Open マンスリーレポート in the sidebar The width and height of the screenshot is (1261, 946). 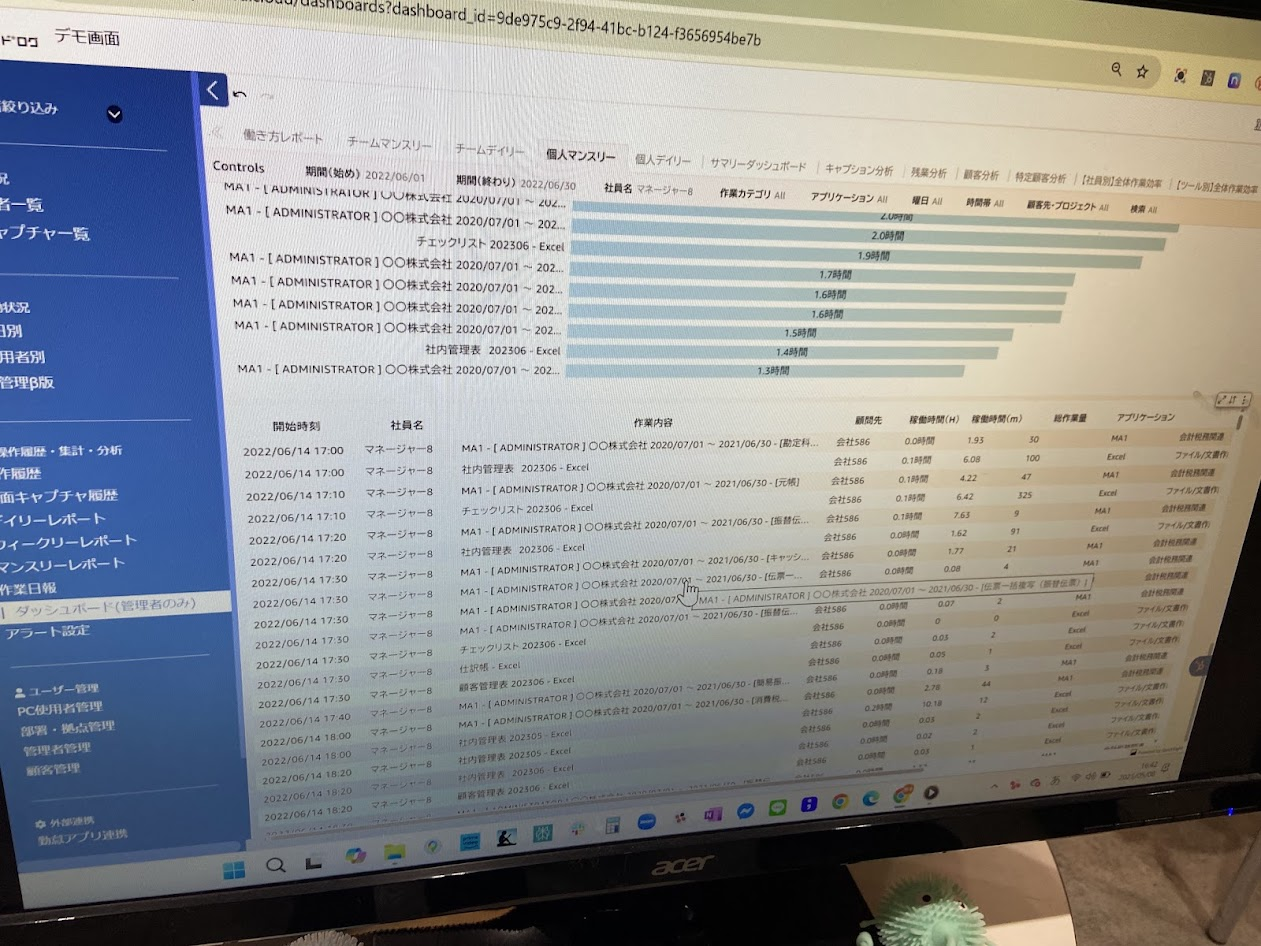pyautogui.click(x=63, y=564)
